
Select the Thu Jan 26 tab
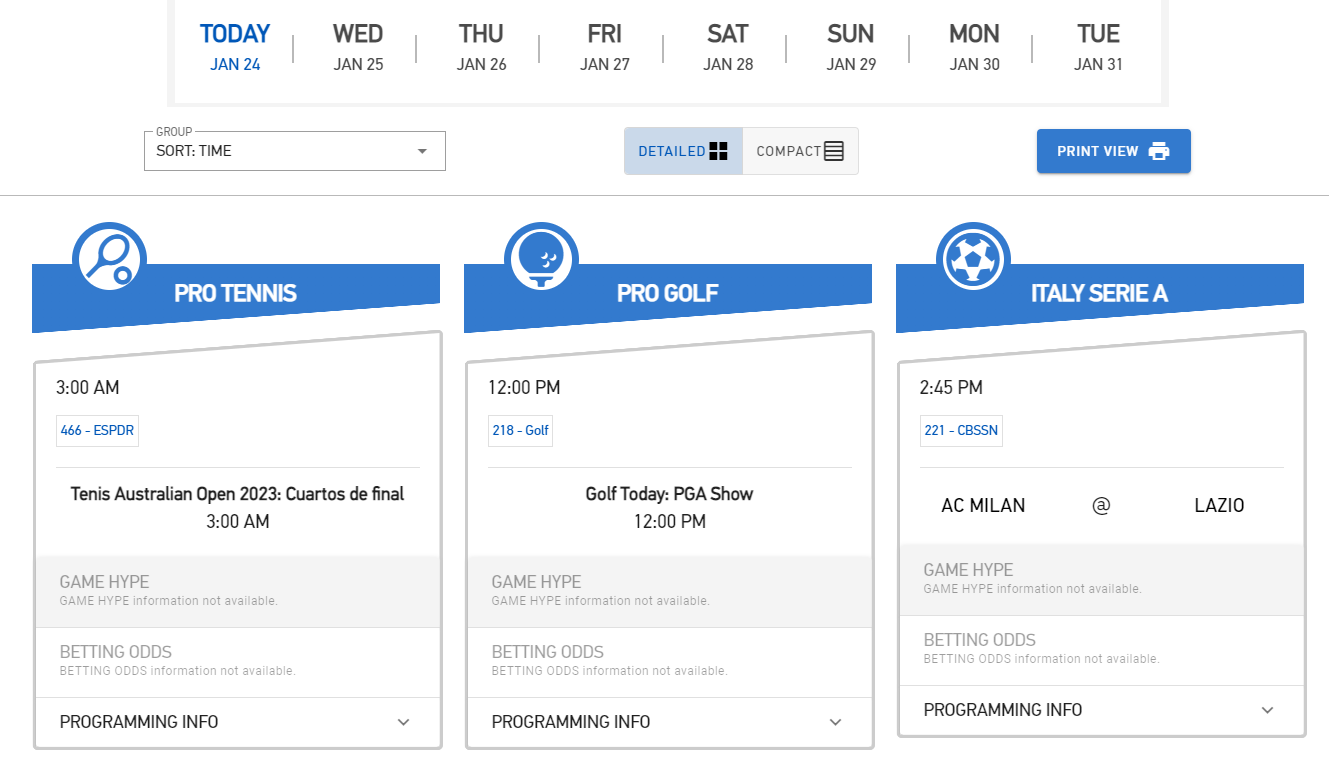click(x=481, y=47)
